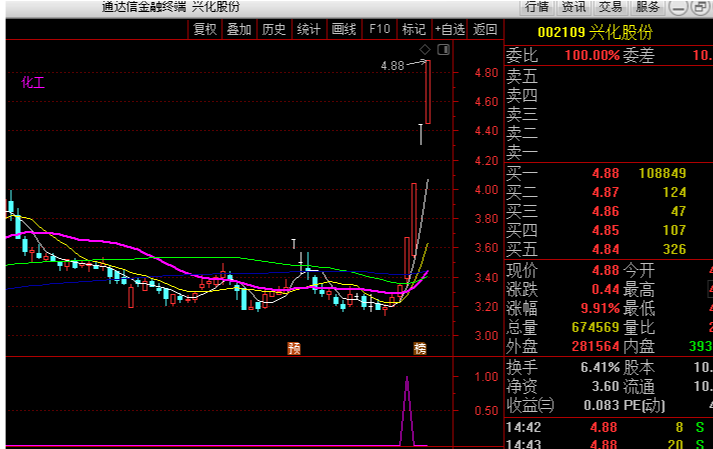Click the tall limit-up candlestick at 4.88

click(x=428, y=92)
